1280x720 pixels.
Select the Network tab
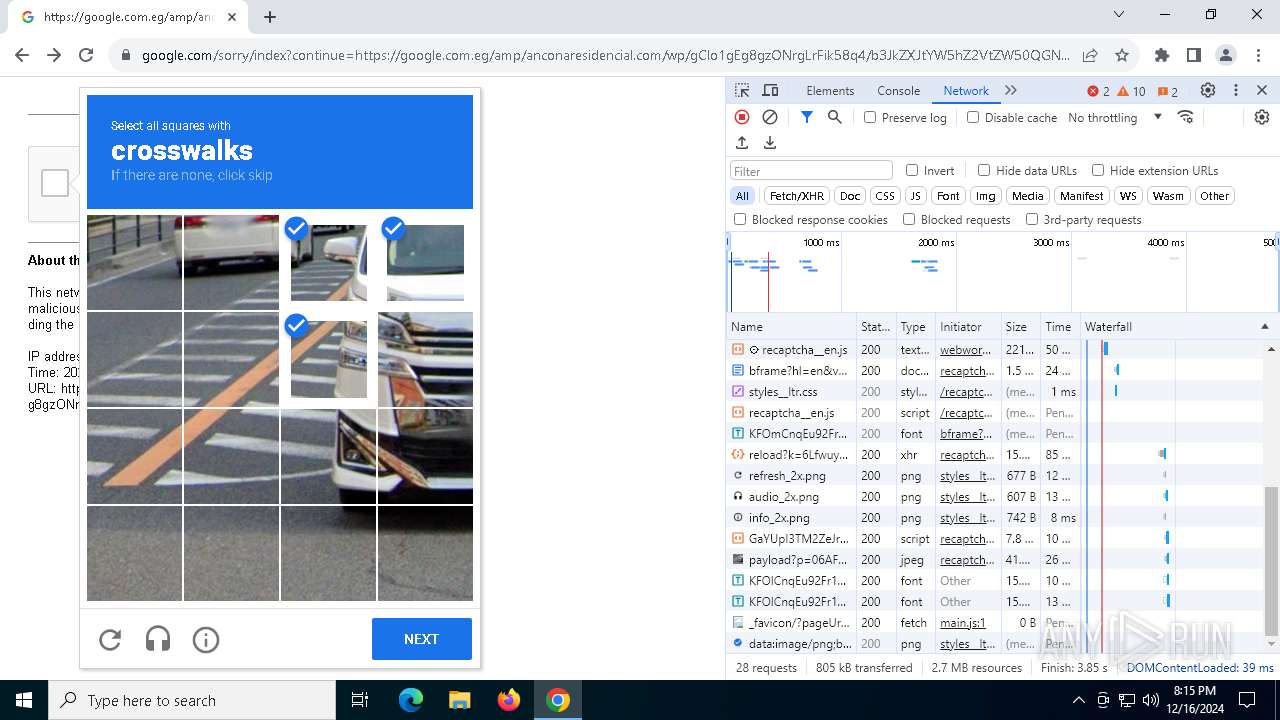[x=966, y=91]
